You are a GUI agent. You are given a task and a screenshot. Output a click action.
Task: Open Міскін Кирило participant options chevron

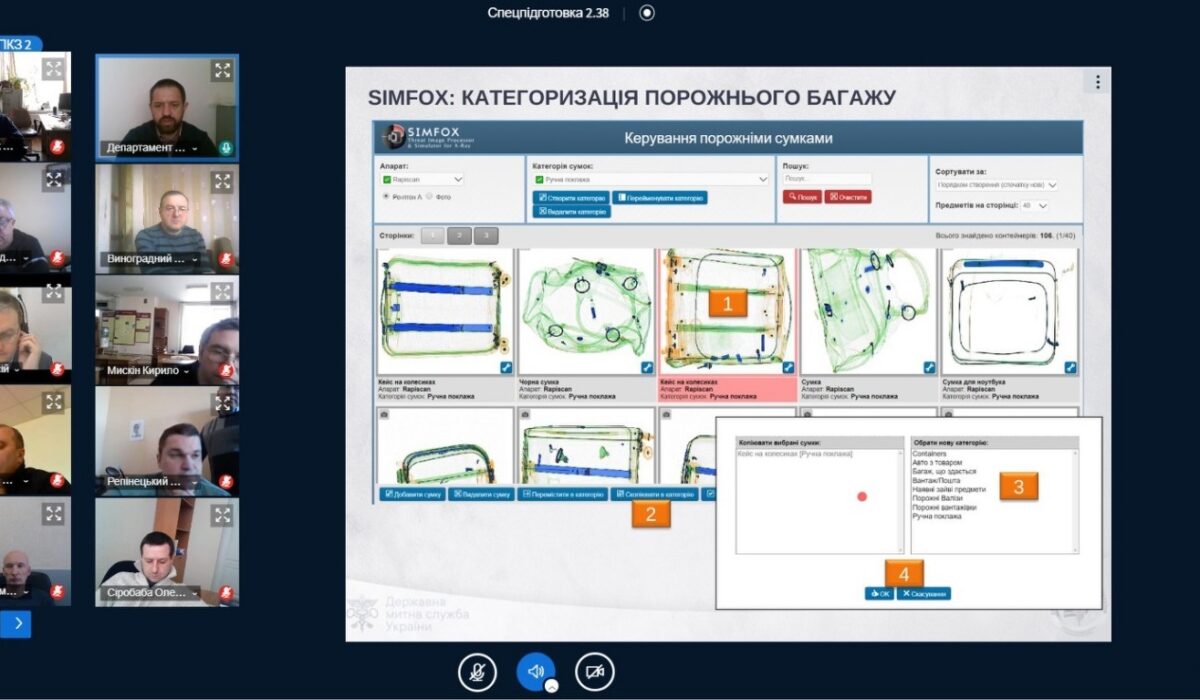[187, 370]
